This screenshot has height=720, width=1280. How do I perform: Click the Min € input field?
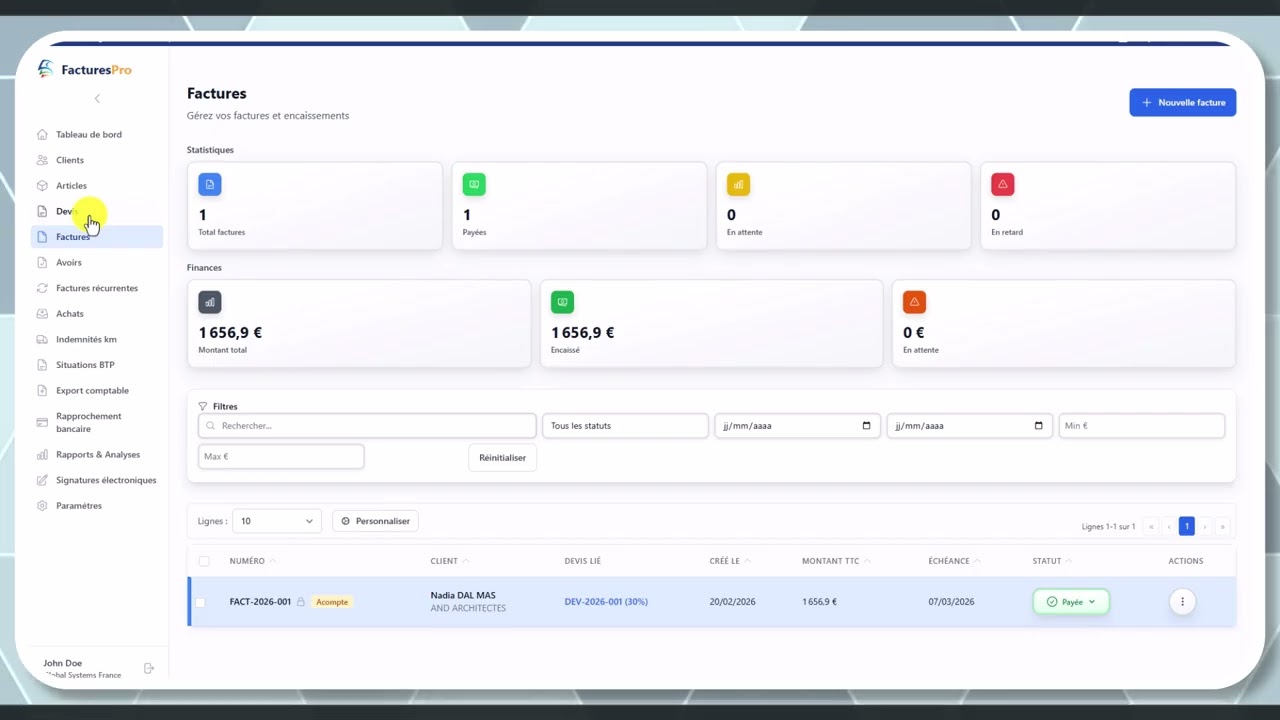[1141, 426]
